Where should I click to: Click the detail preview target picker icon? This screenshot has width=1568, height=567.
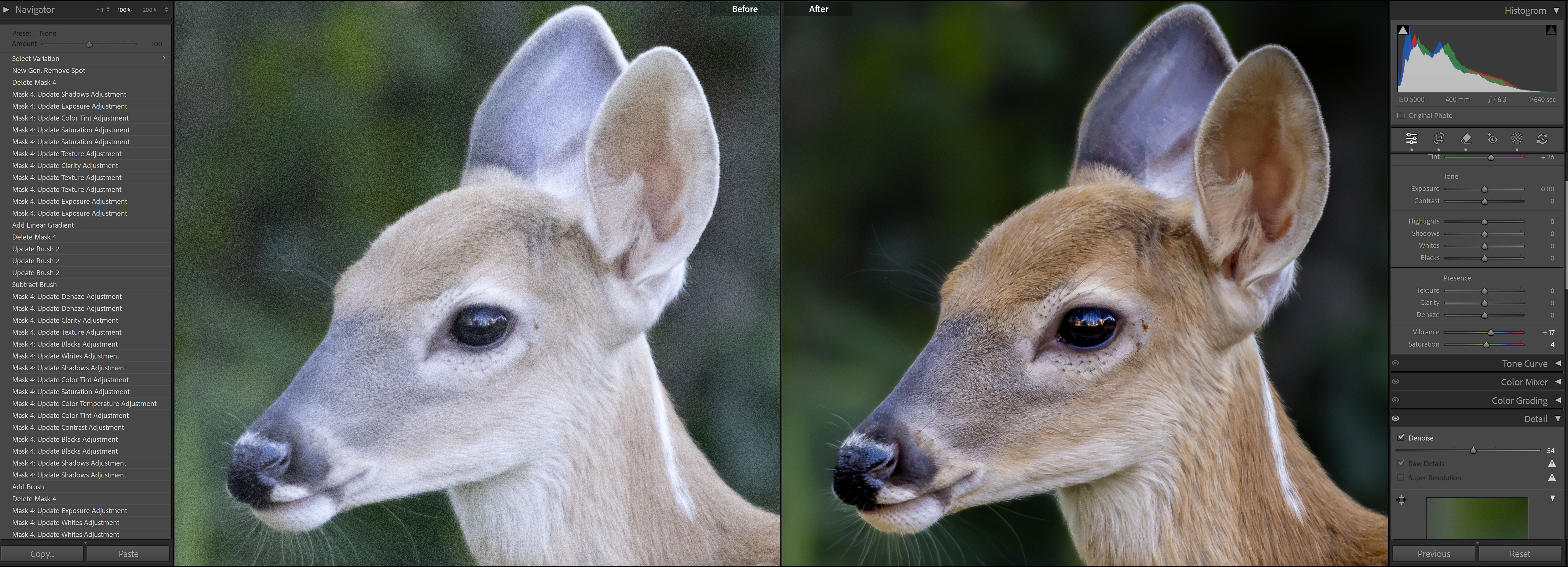tap(1402, 500)
